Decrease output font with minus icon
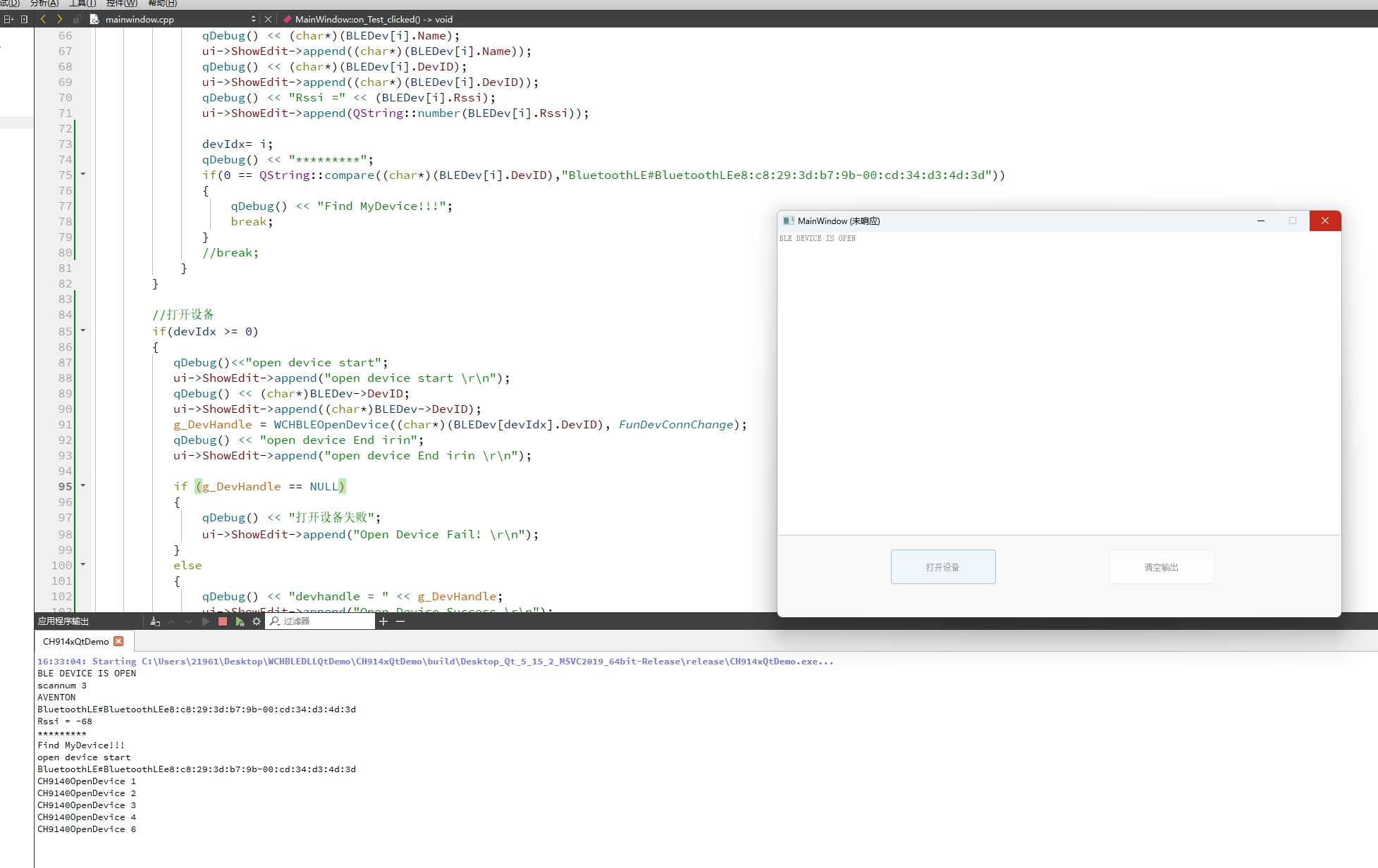This screenshot has height=868, width=1378. point(400,621)
